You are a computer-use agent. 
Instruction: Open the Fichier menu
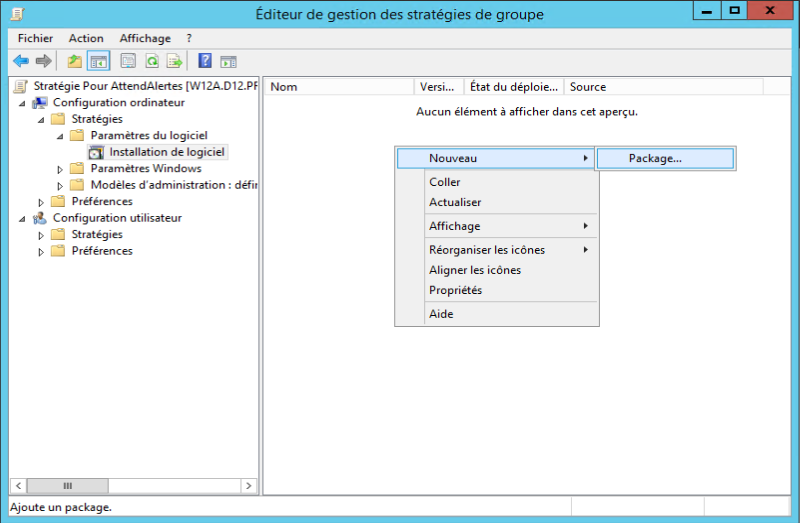(35, 38)
